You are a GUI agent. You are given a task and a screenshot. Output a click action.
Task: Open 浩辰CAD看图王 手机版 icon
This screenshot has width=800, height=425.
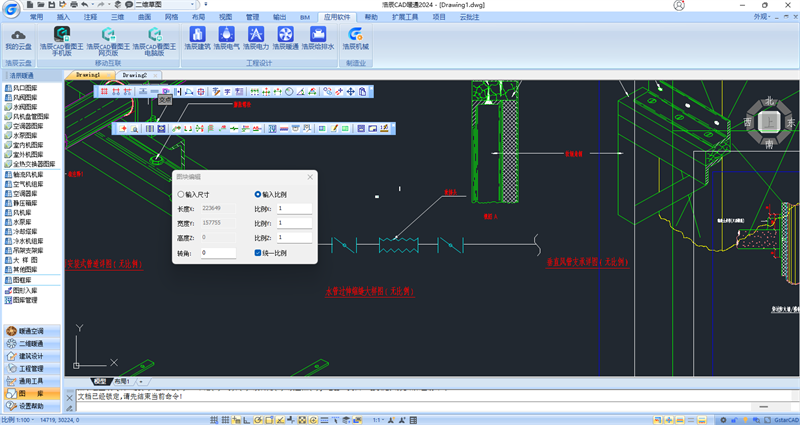point(60,38)
